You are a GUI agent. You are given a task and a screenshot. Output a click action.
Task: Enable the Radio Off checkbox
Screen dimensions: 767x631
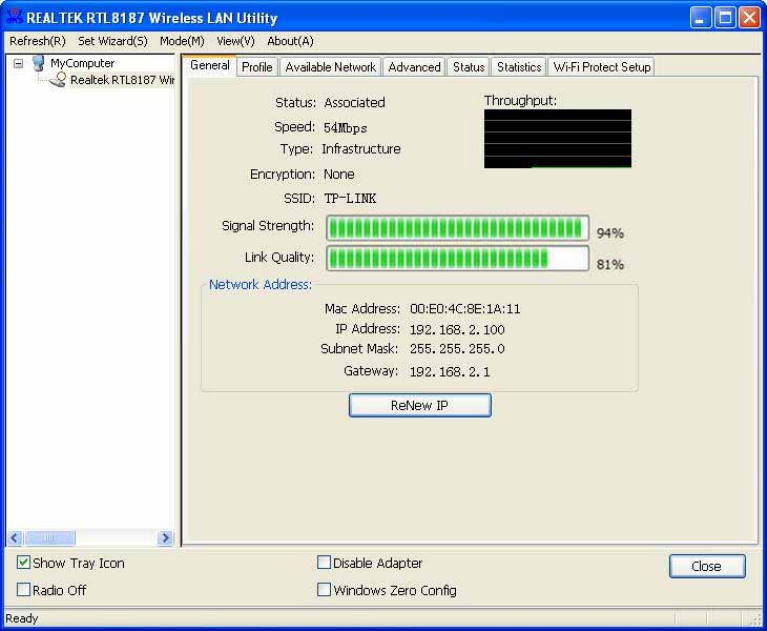[x=23, y=589]
